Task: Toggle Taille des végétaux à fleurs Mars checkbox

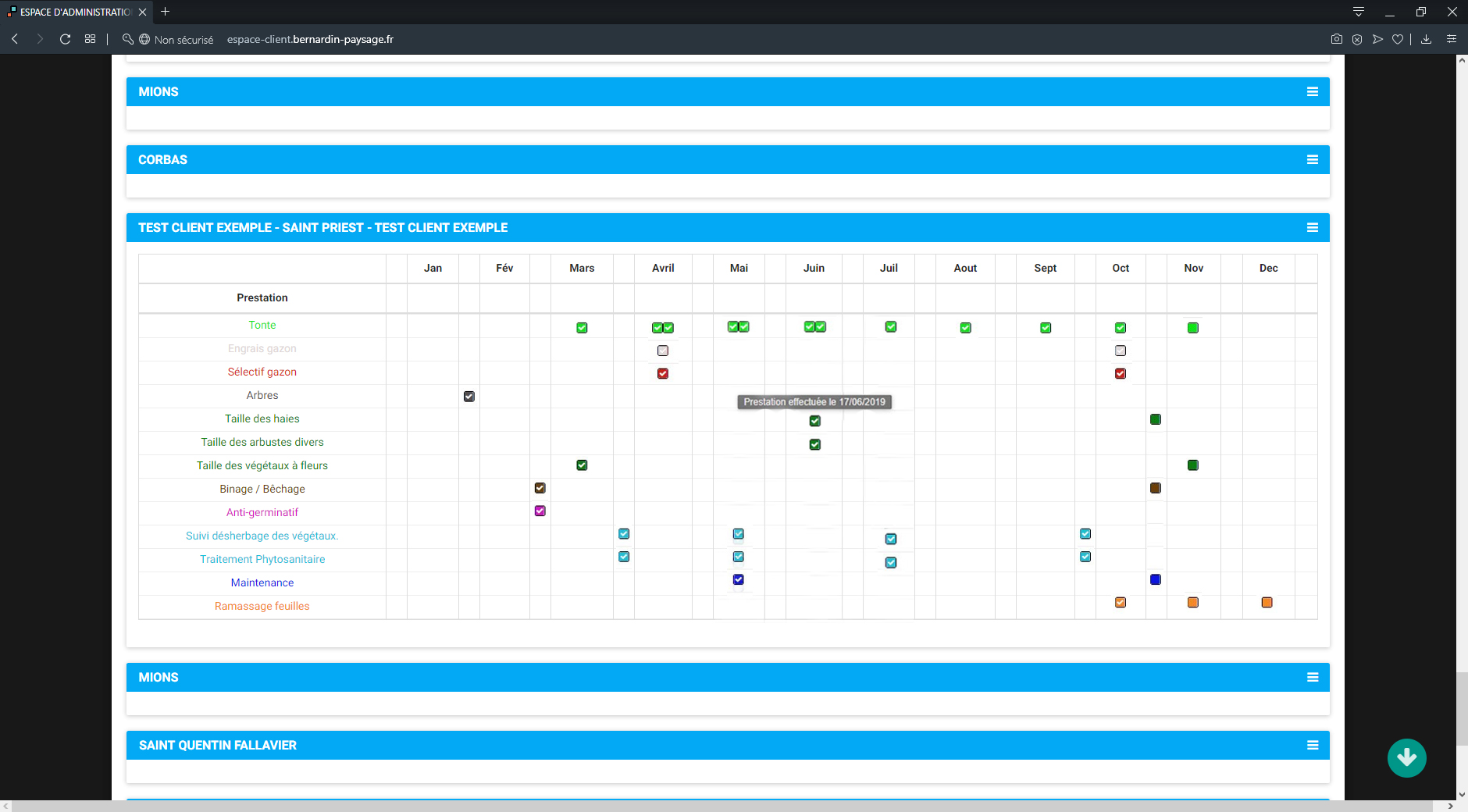Action: [x=582, y=465]
